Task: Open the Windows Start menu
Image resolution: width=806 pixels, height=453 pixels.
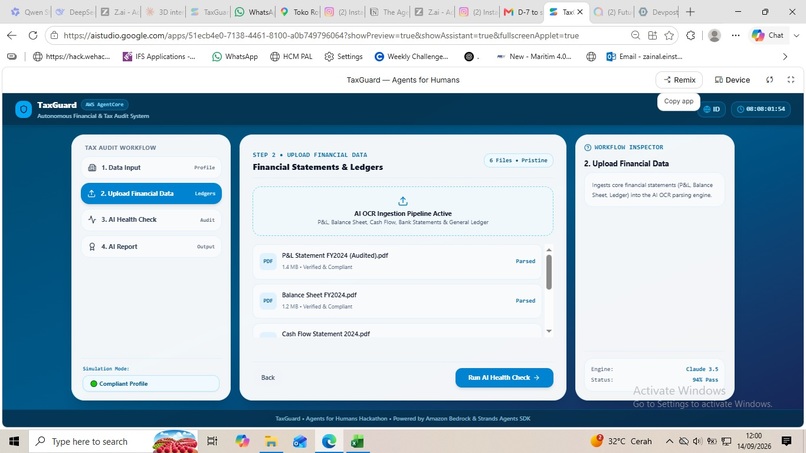Action: pyautogui.click(x=14, y=441)
